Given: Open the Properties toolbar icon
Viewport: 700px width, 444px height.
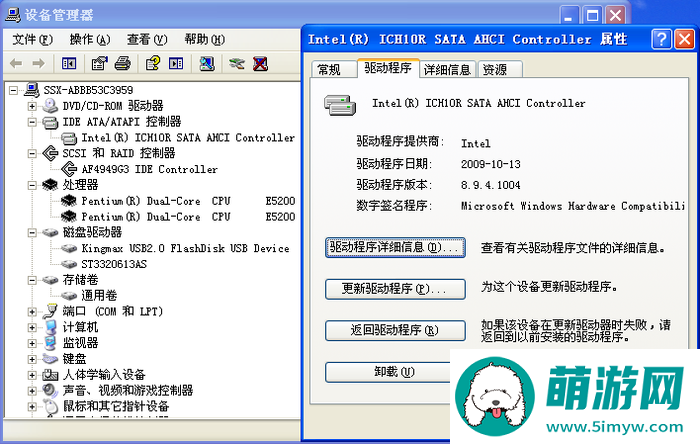Looking at the screenshot, I should (100, 63).
